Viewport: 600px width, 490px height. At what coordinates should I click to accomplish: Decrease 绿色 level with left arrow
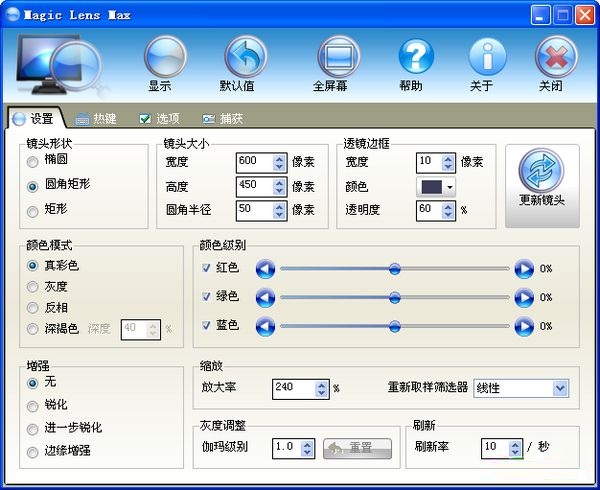(265, 298)
